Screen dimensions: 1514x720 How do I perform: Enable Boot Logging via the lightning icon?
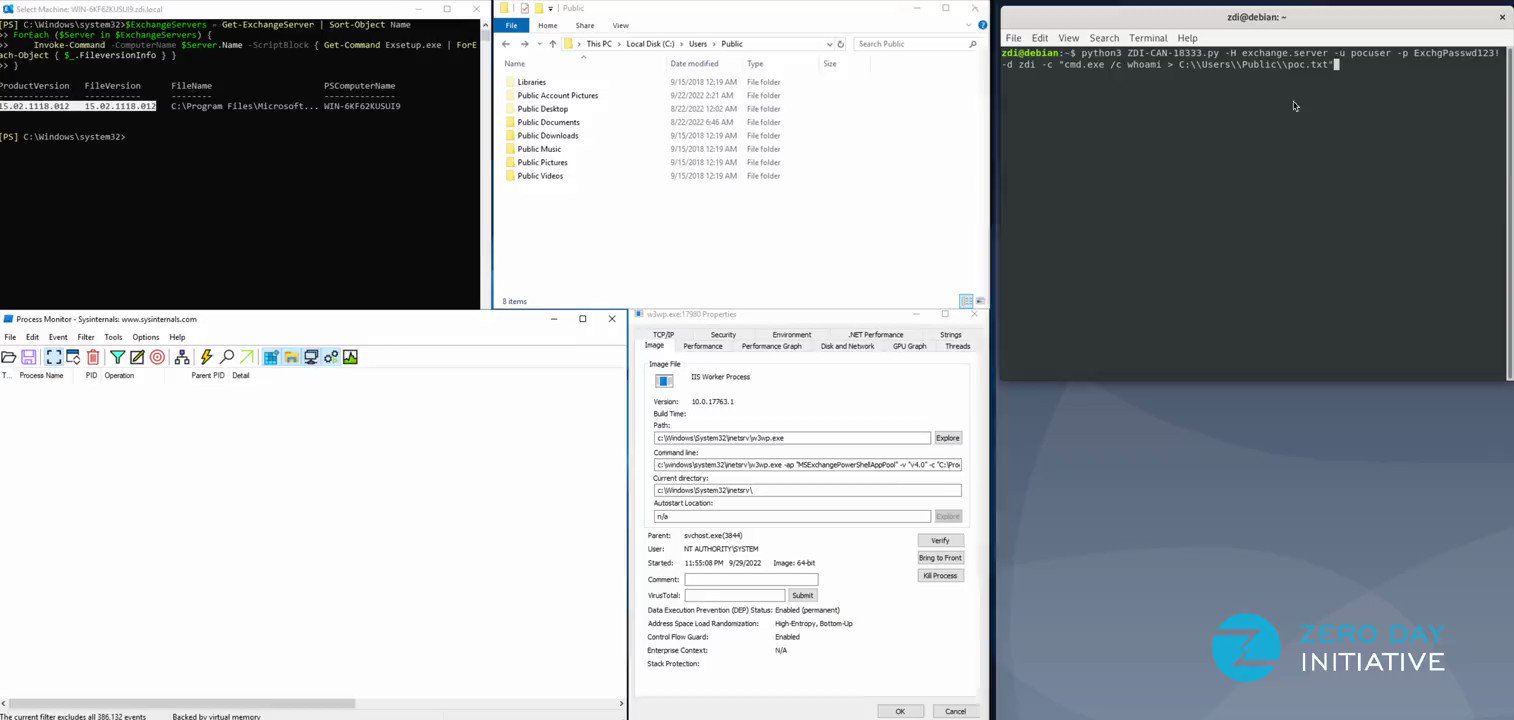click(x=207, y=357)
